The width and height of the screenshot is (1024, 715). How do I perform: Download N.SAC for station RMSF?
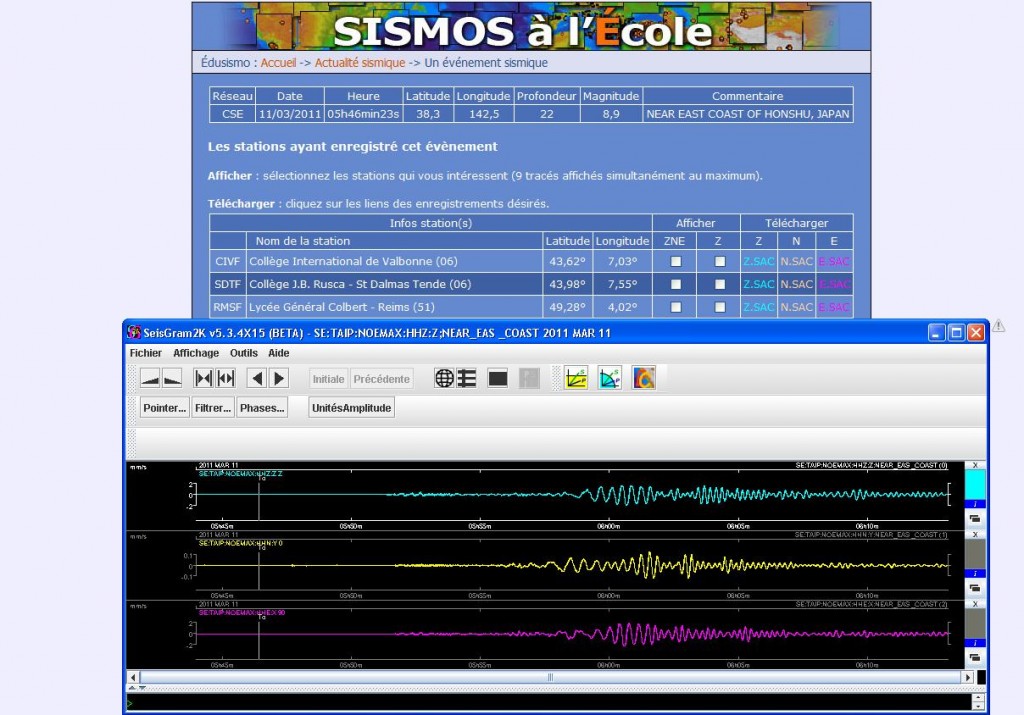[796, 307]
